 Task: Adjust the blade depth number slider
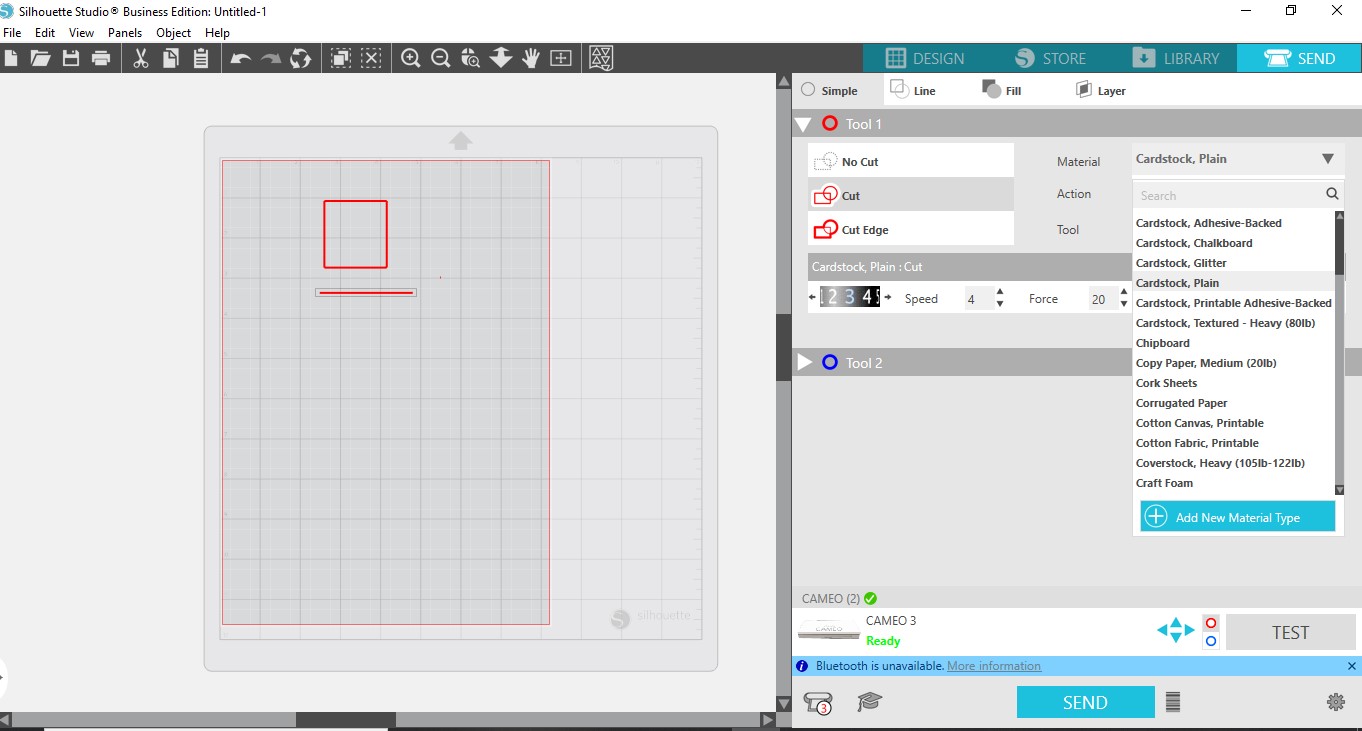pyautogui.click(x=850, y=297)
